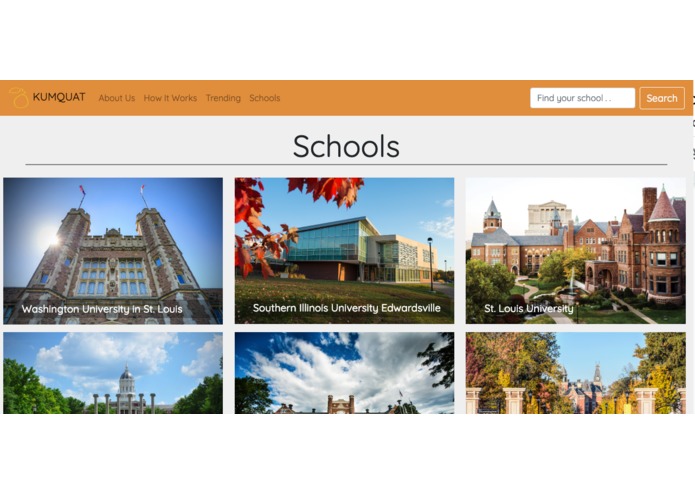Select the autumn trees pillars school thumbnail

point(575,373)
